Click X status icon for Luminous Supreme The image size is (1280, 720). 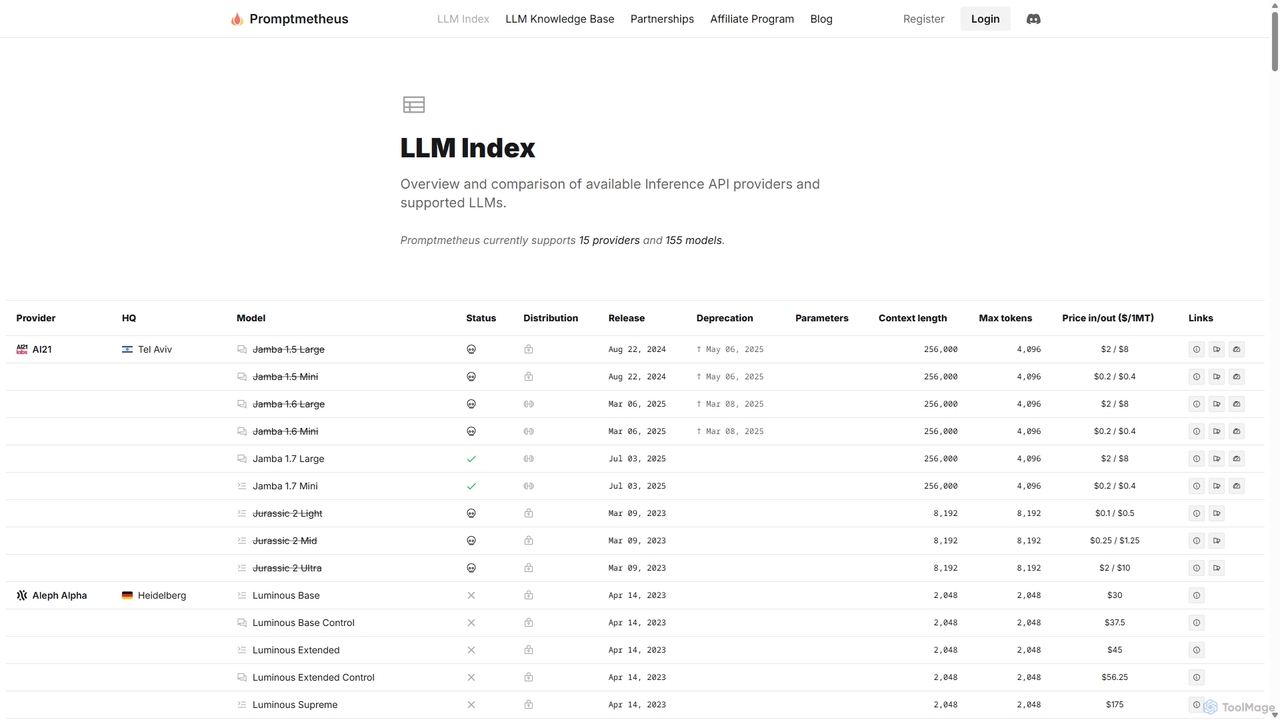[471, 705]
